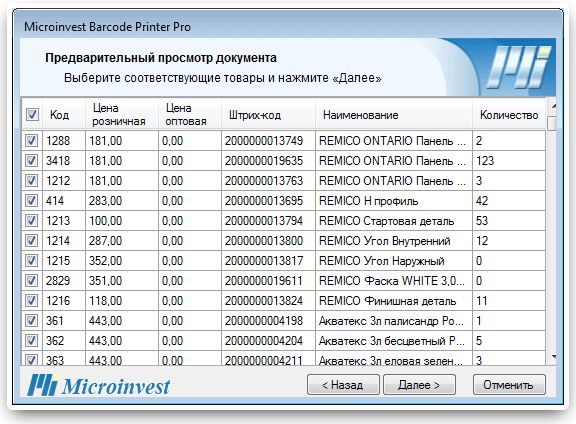Select barcode cell 2000000019611
The height and width of the screenshot is (424, 576).
click(x=269, y=281)
